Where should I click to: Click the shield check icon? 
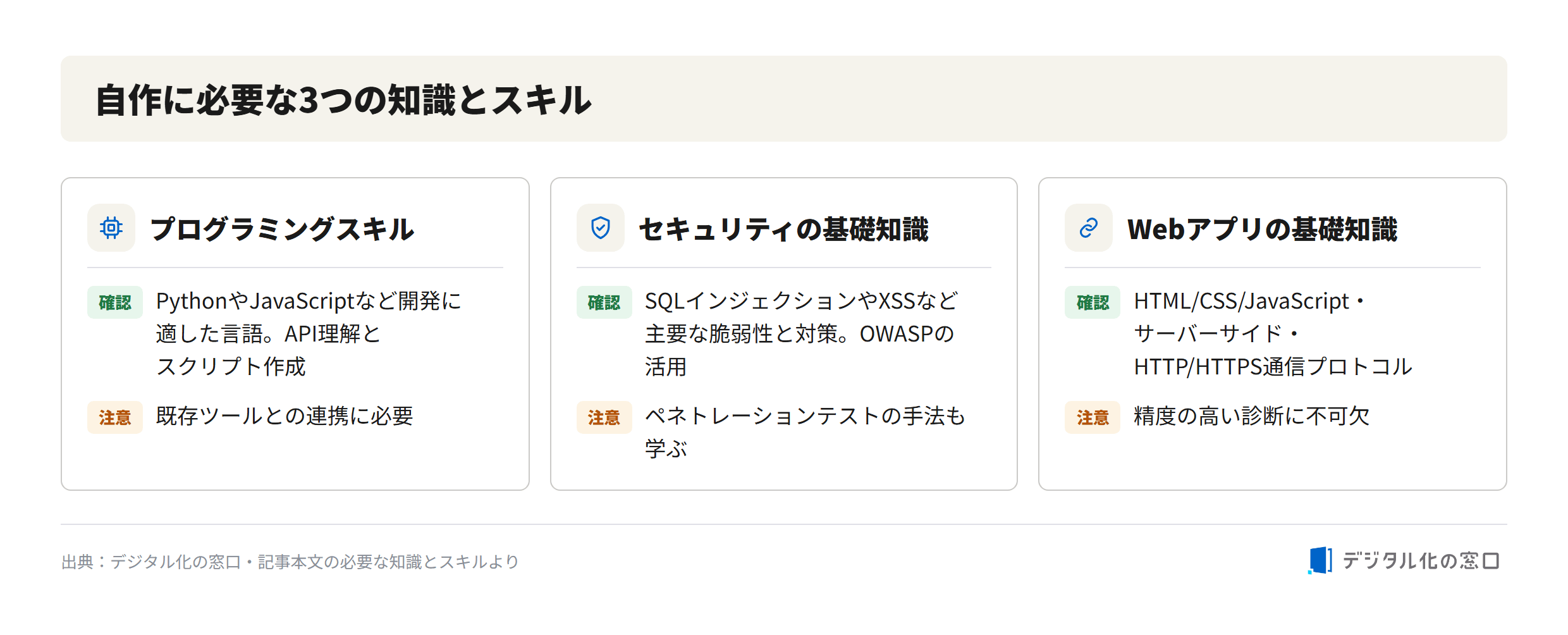tap(600, 228)
